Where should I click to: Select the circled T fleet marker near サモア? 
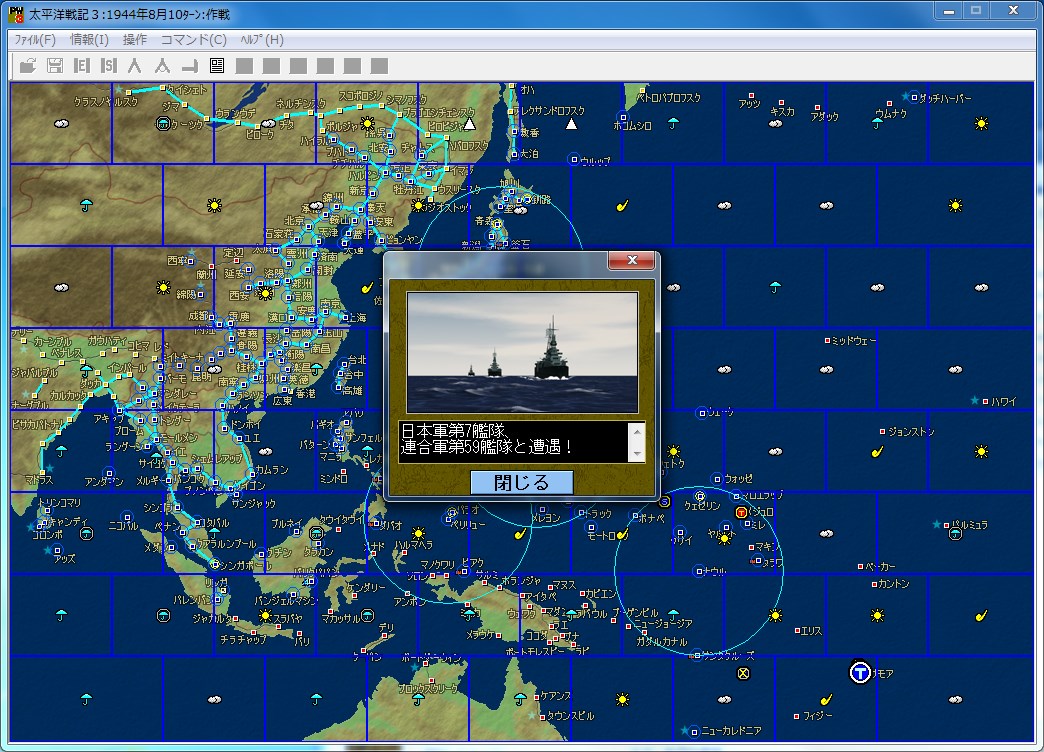click(x=860, y=672)
